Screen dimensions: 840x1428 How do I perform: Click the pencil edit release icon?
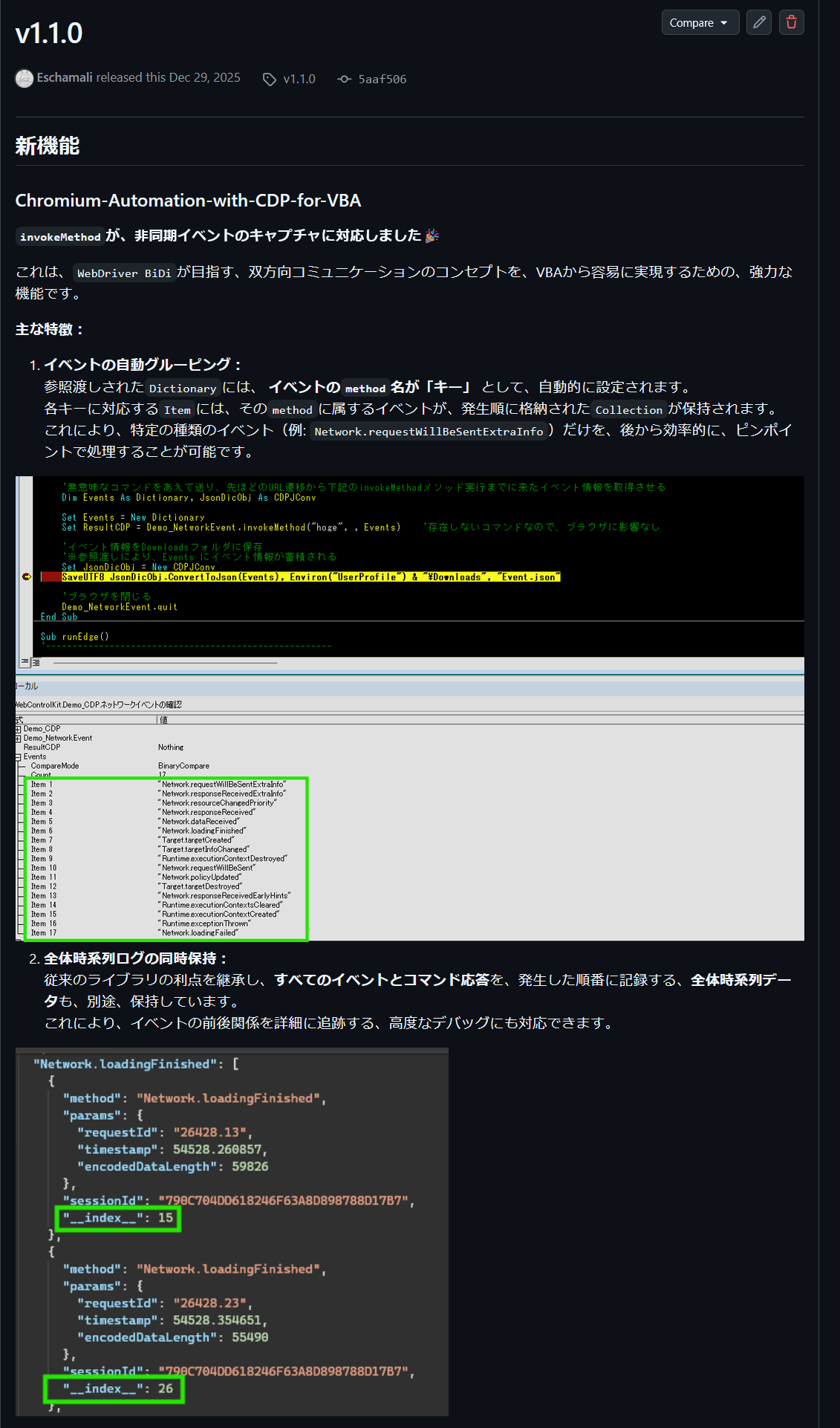point(759,23)
